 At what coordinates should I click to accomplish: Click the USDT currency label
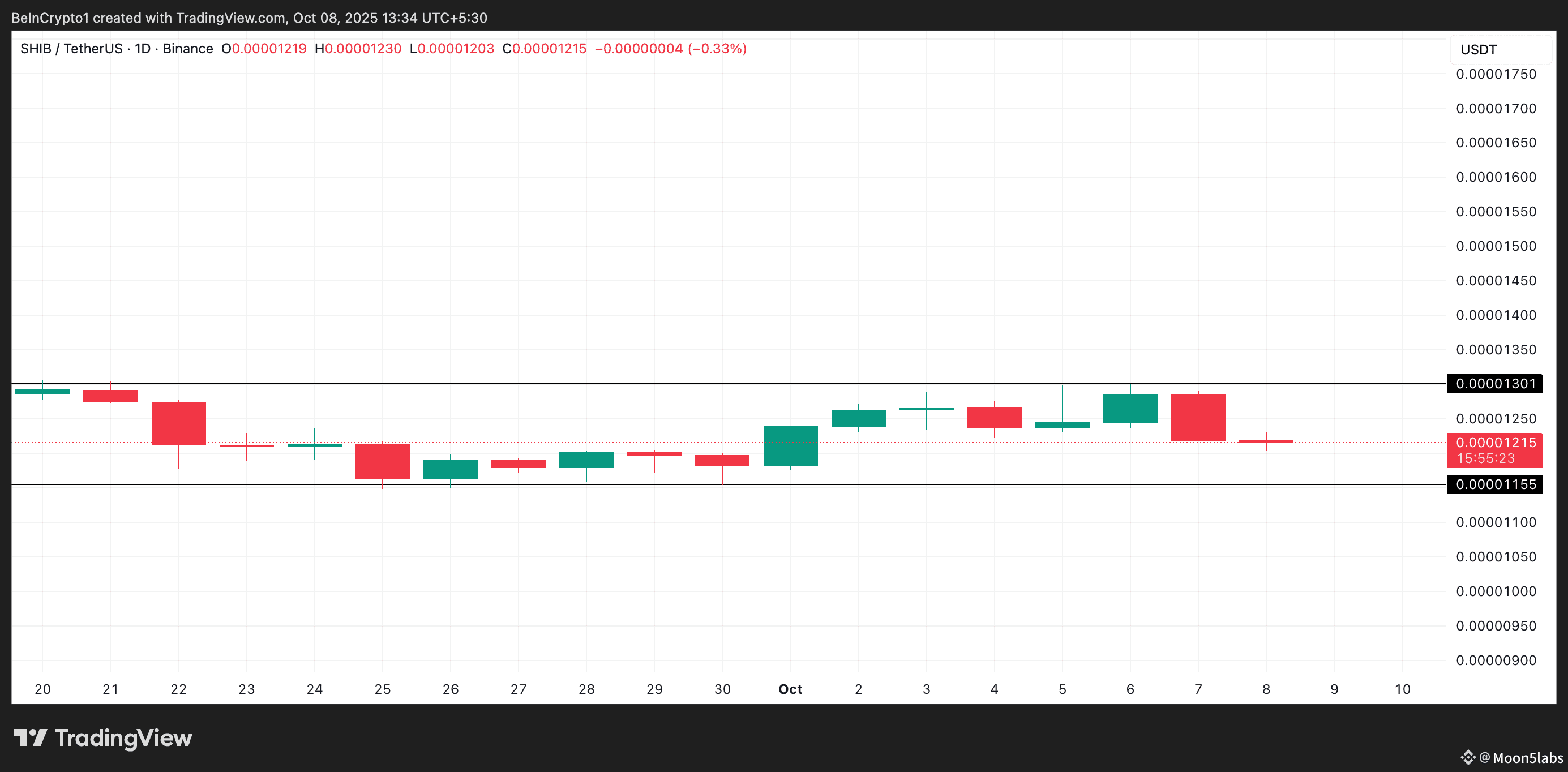(1479, 49)
